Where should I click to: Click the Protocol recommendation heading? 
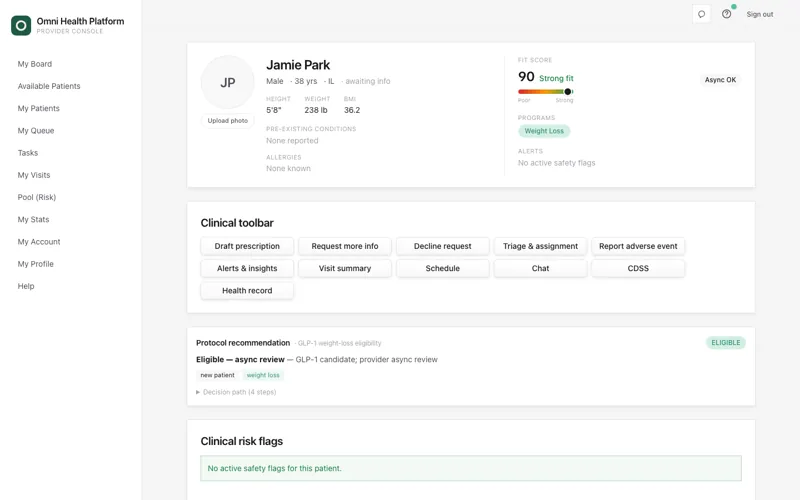click(243, 343)
